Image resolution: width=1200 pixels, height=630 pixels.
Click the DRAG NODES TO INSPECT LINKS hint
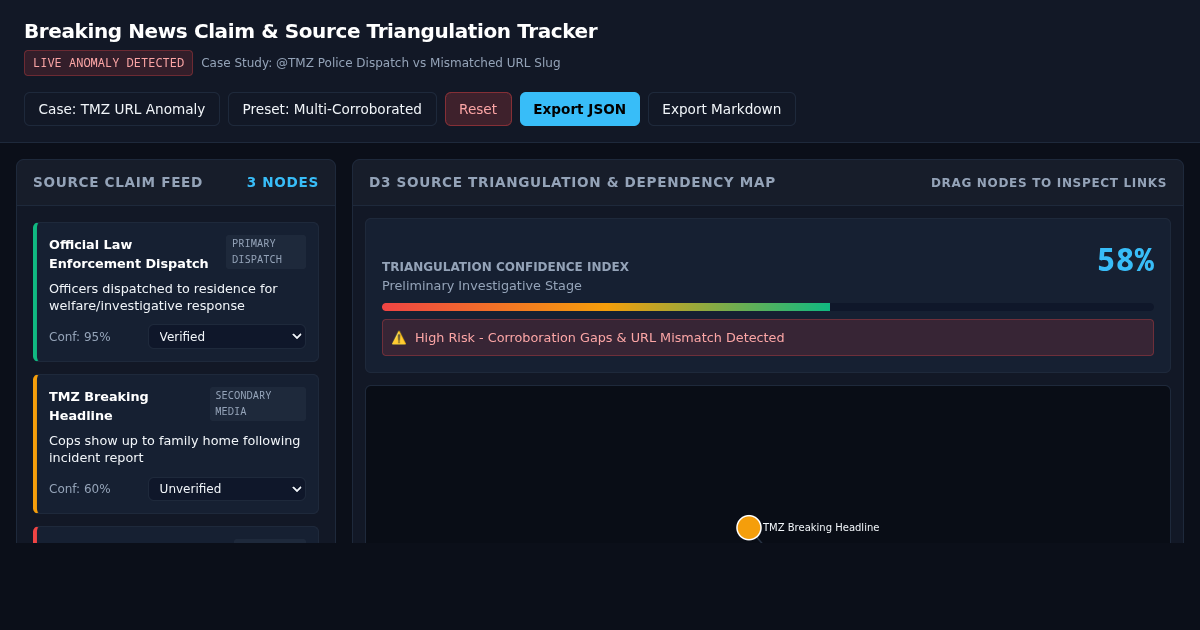[x=1049, y=183]
